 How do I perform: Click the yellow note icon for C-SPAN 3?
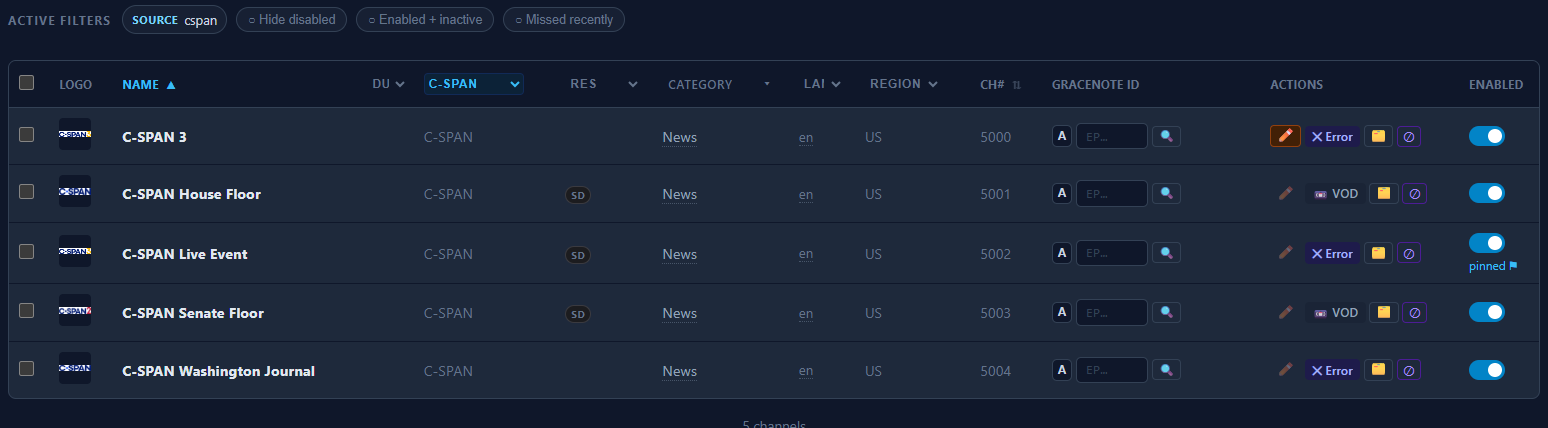[1378, 136]
